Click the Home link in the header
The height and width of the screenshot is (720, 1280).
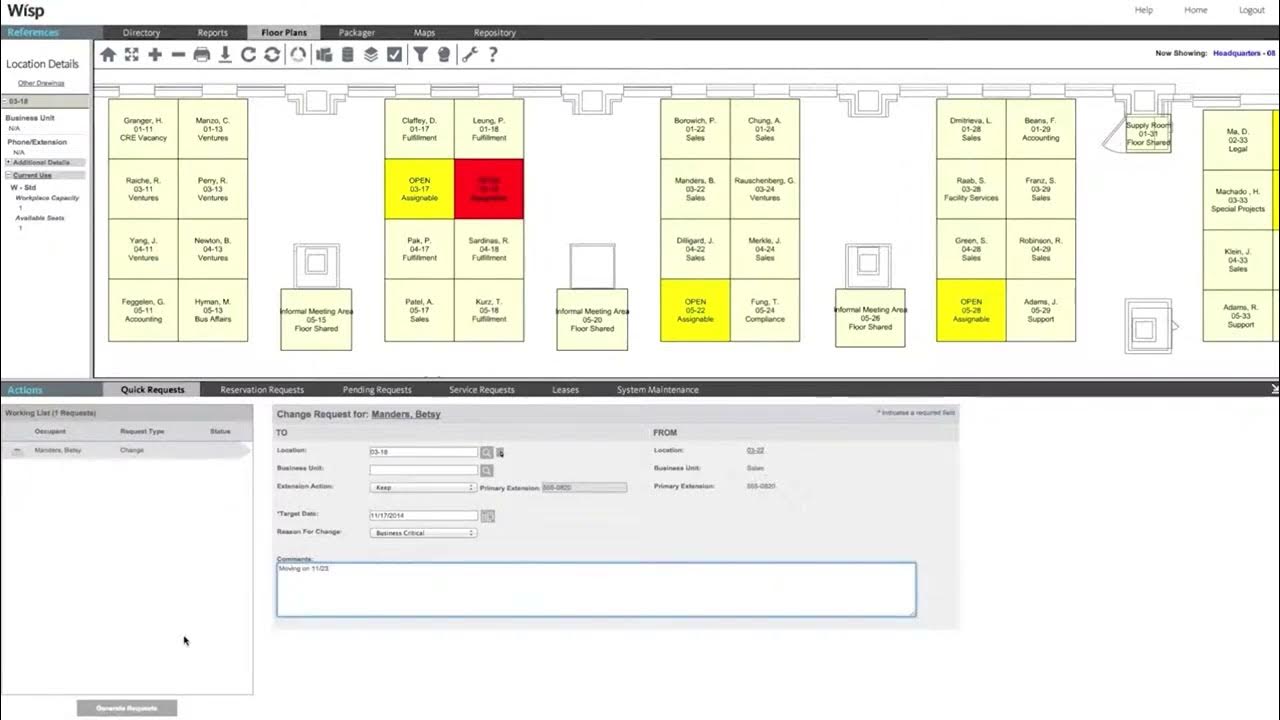(x=1195, y=10)
